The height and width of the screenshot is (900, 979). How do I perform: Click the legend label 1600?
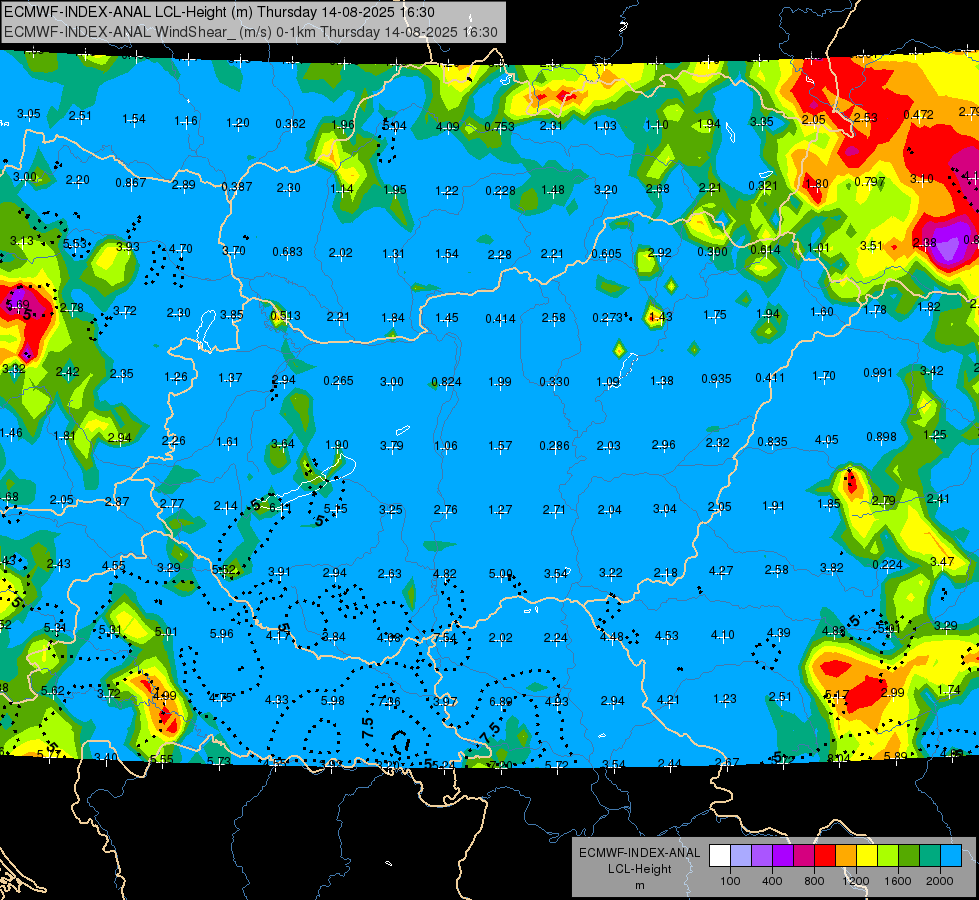pyautogui.click(x=898, y=881)
